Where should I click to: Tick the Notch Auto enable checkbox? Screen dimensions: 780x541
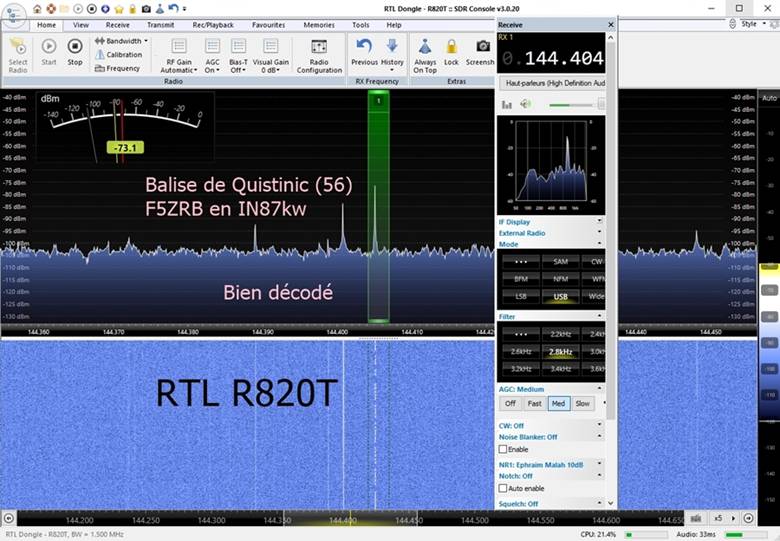point(503,488)
